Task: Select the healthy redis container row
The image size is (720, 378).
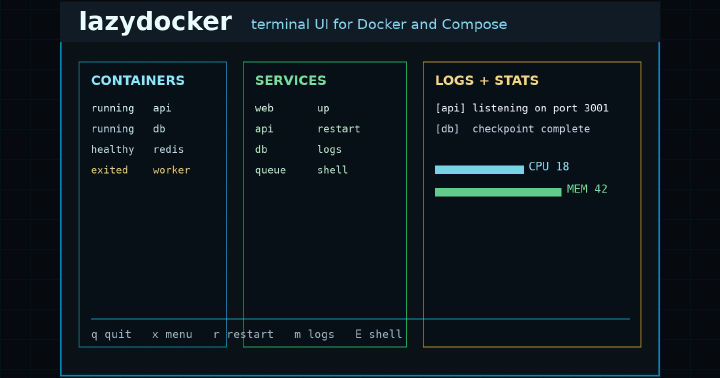Action: (137, 149)
